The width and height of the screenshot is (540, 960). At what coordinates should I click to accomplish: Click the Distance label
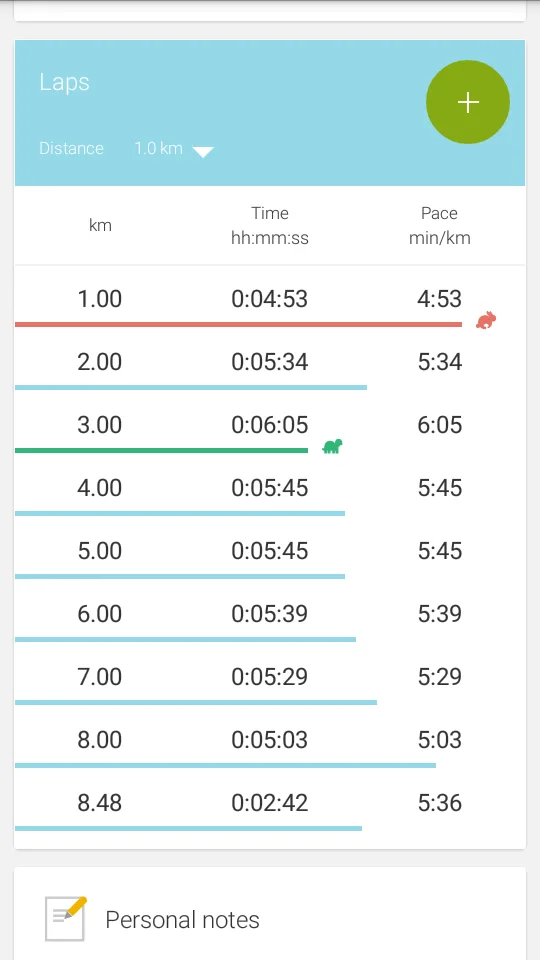coord(71,148)
